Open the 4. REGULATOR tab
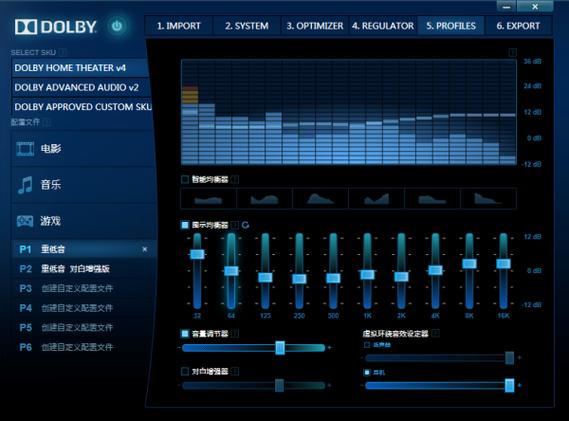This screenshot has height=421, width=569. click(383, 26)
